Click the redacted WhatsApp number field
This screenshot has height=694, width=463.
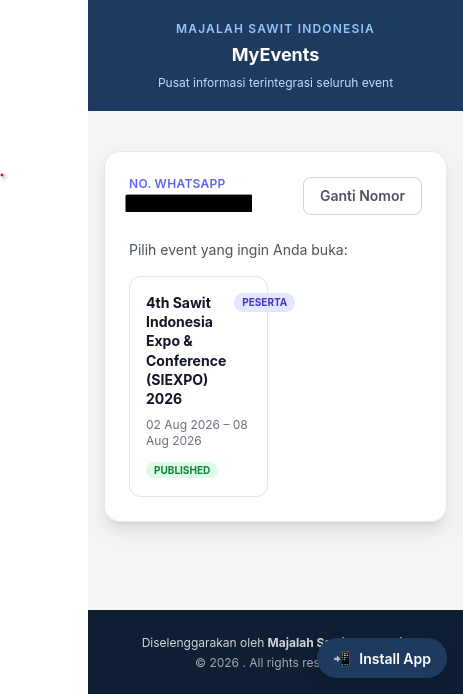(x=189, y=203)
